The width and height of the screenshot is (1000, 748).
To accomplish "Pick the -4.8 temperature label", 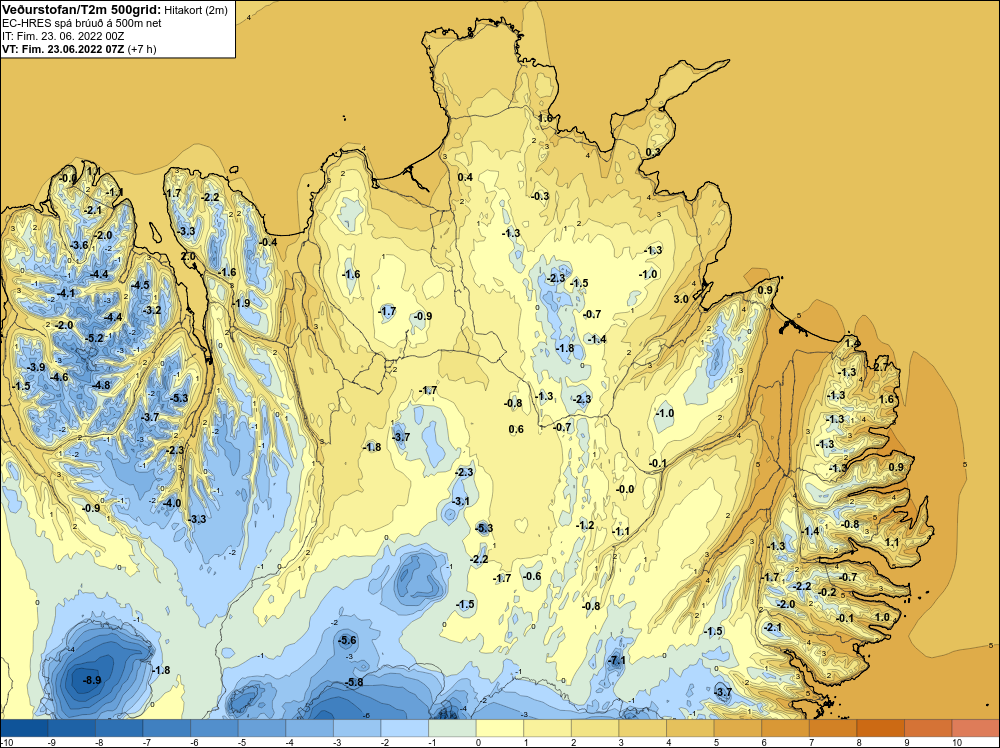I will point(101,385).
